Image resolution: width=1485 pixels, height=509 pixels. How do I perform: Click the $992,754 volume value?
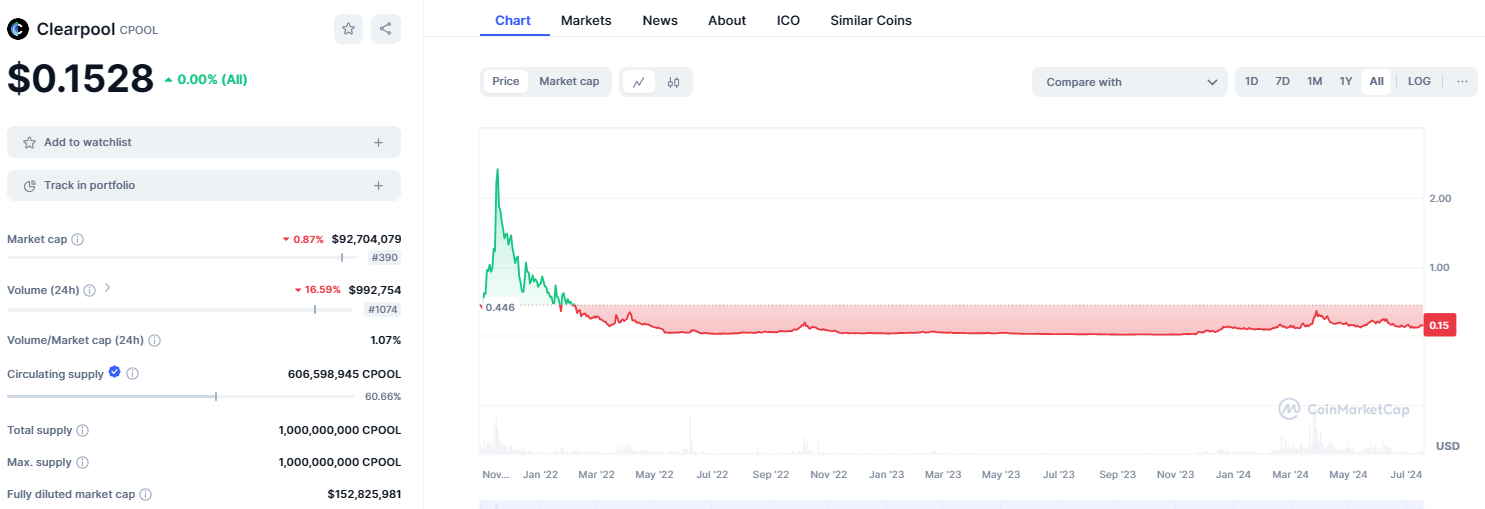[x=375, y=290]
